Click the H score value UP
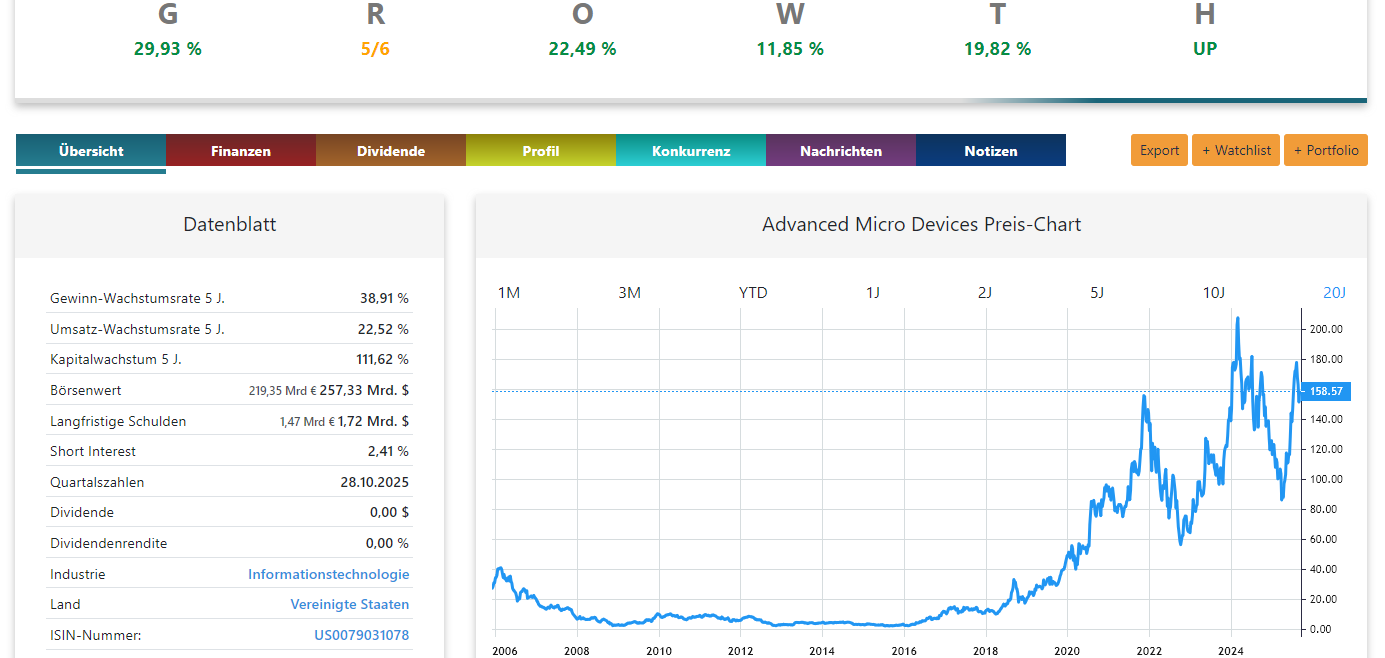 coord(1205,49)
